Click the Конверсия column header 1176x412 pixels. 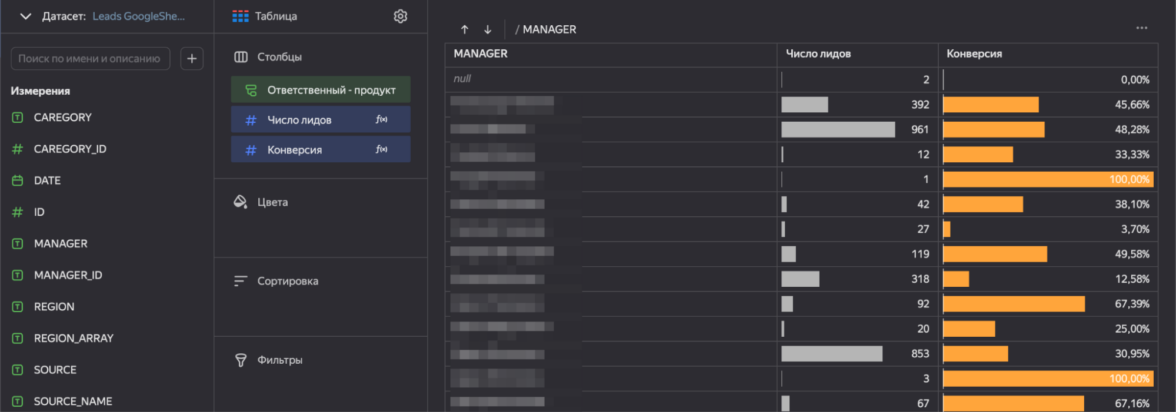(974, 54)
